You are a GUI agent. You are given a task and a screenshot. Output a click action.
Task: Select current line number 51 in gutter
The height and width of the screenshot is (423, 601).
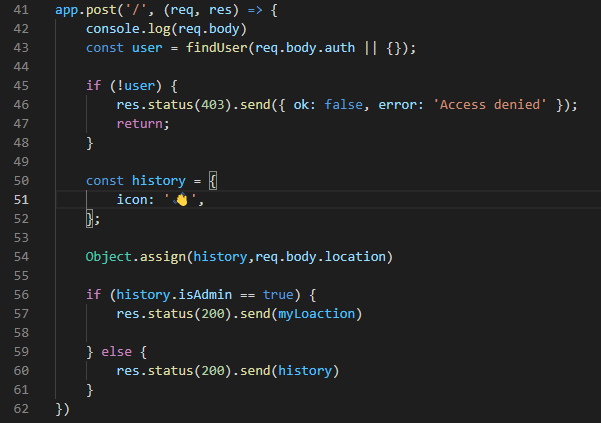(x=21, y=200)
